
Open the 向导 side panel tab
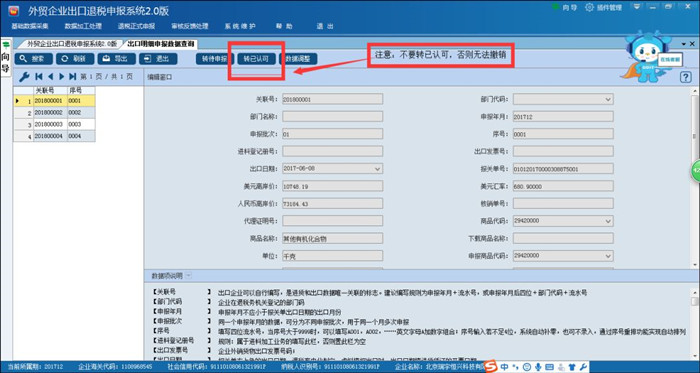[x=5, y=58]
